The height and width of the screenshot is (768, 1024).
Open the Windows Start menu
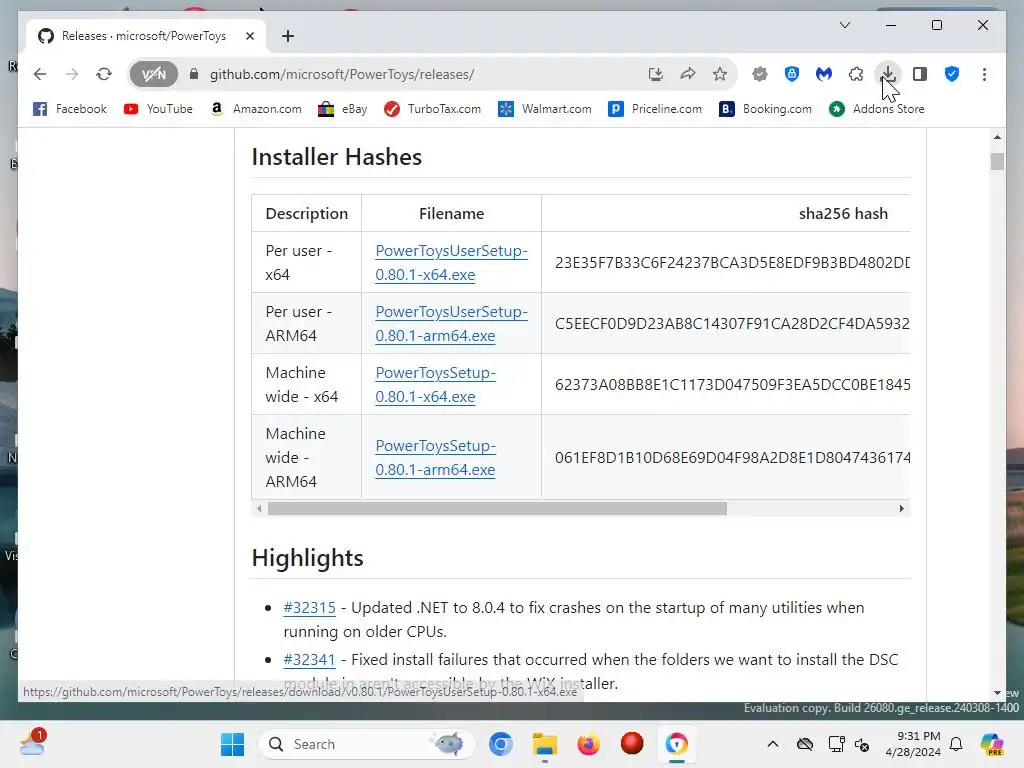232,744
